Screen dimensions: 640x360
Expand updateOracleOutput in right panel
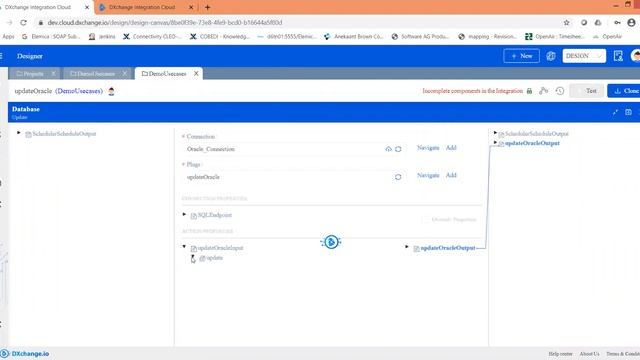[x=495, y=142]
